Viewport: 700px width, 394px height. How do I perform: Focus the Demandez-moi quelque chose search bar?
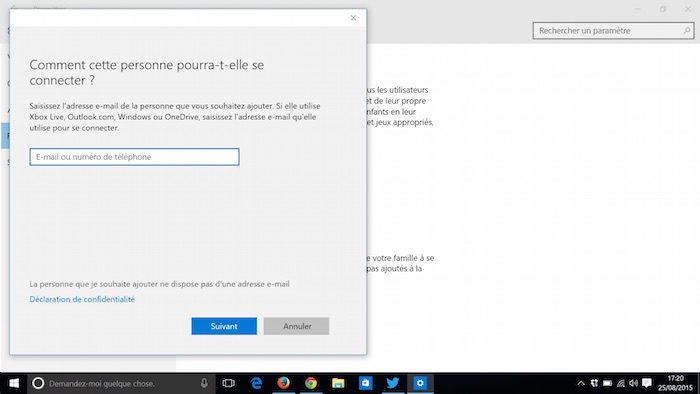point(121,383)
